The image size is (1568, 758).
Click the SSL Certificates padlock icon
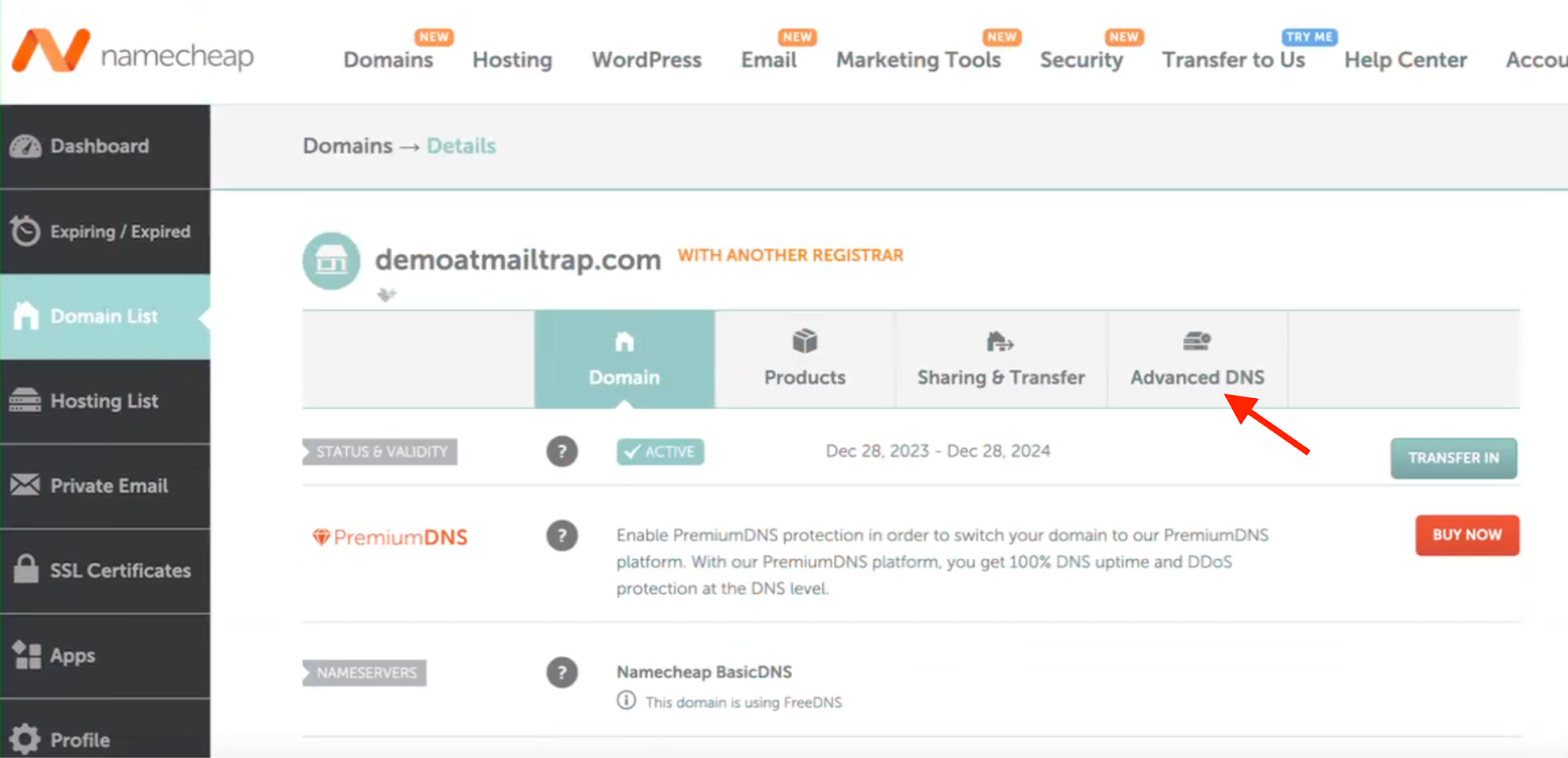[26, 569]
